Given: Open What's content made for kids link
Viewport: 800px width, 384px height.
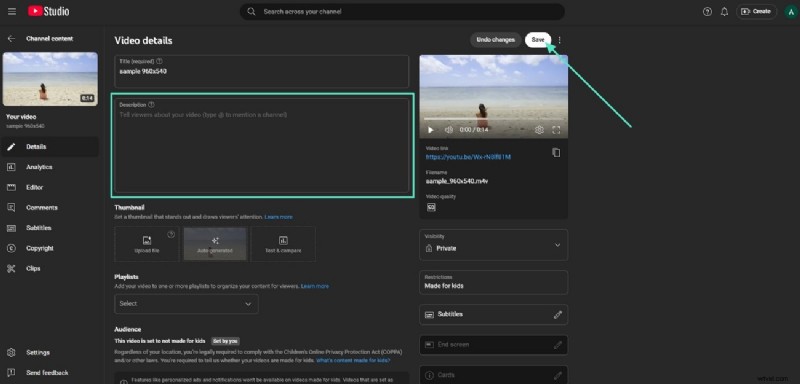Looking at the screenshot, I should point(353,361).
